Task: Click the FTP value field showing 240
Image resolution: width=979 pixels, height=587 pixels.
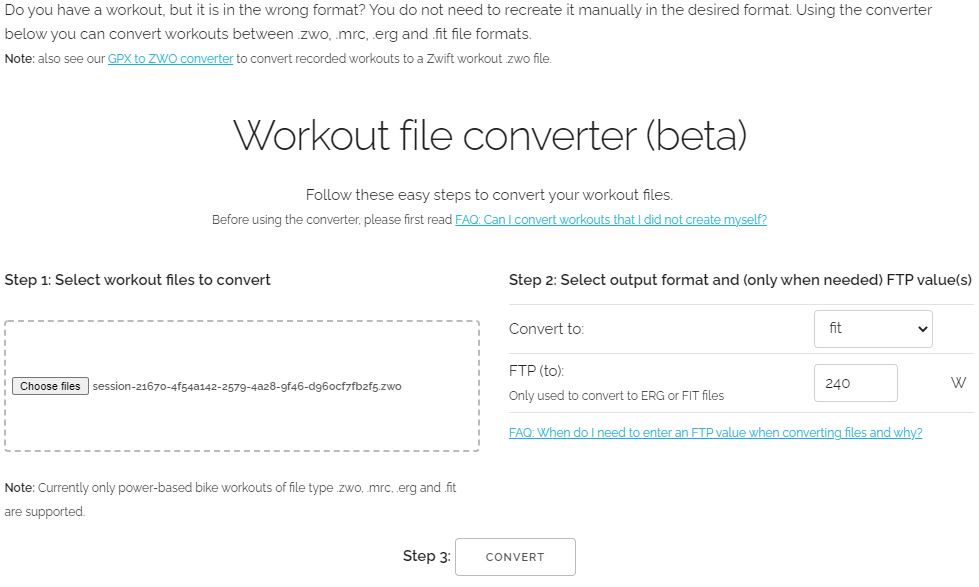Action: tap(855, 383)
